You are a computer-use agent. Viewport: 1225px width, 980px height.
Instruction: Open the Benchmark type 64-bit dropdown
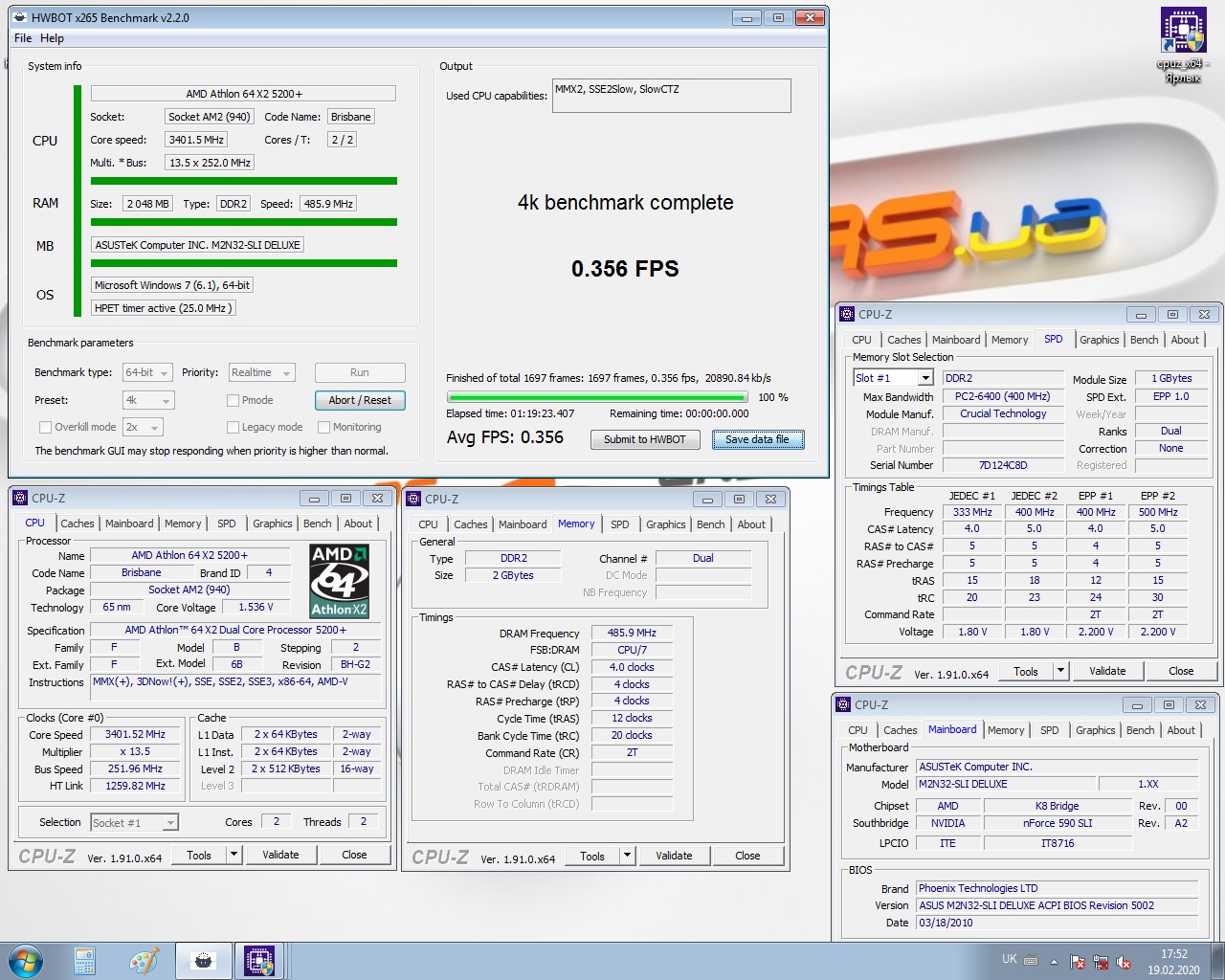pos(147,372)
